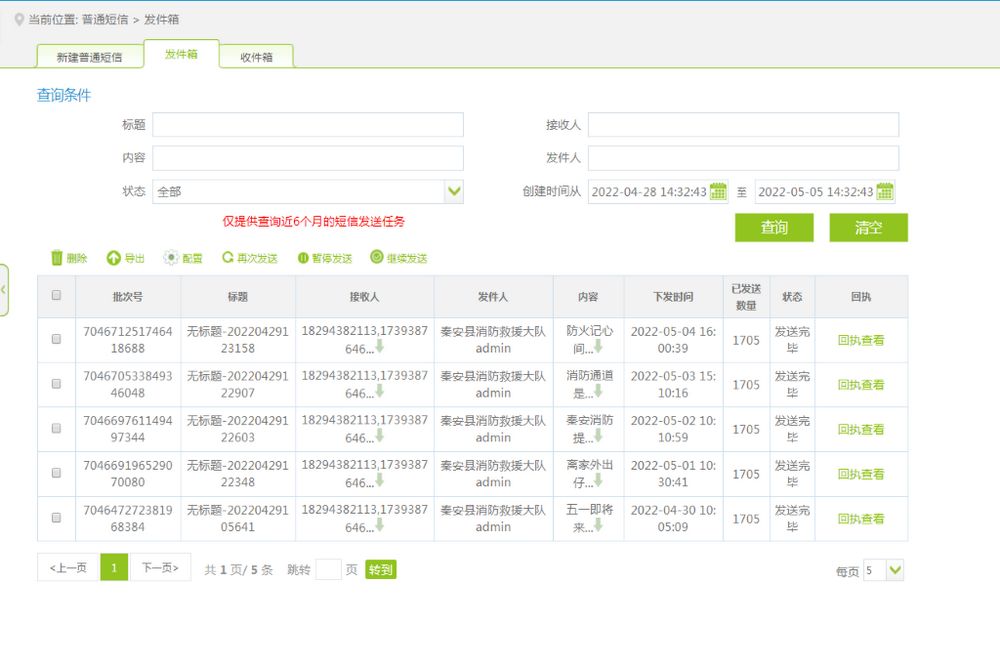Select the row titled 无标题-20220429105641

coord(56,518)
